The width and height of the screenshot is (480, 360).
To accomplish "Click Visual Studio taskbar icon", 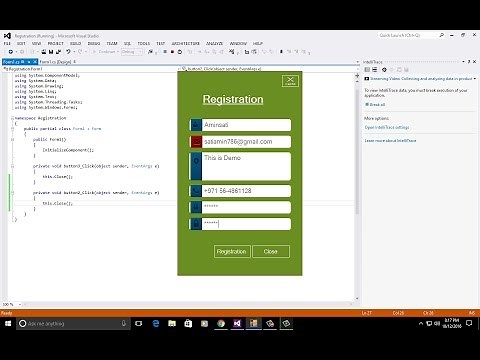I will (237, 323).
